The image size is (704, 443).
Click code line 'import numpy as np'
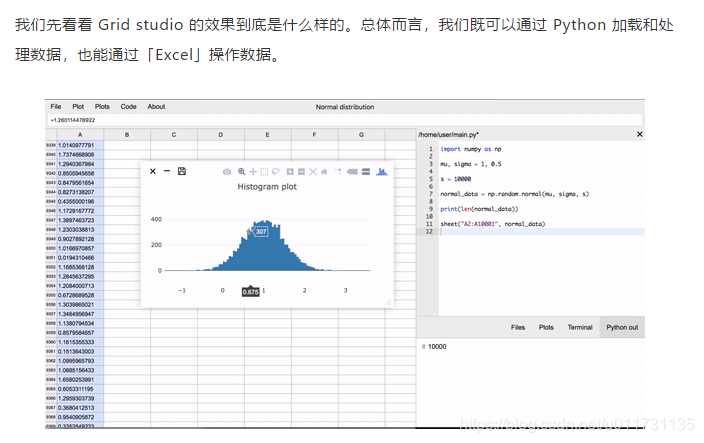[471, 149]
